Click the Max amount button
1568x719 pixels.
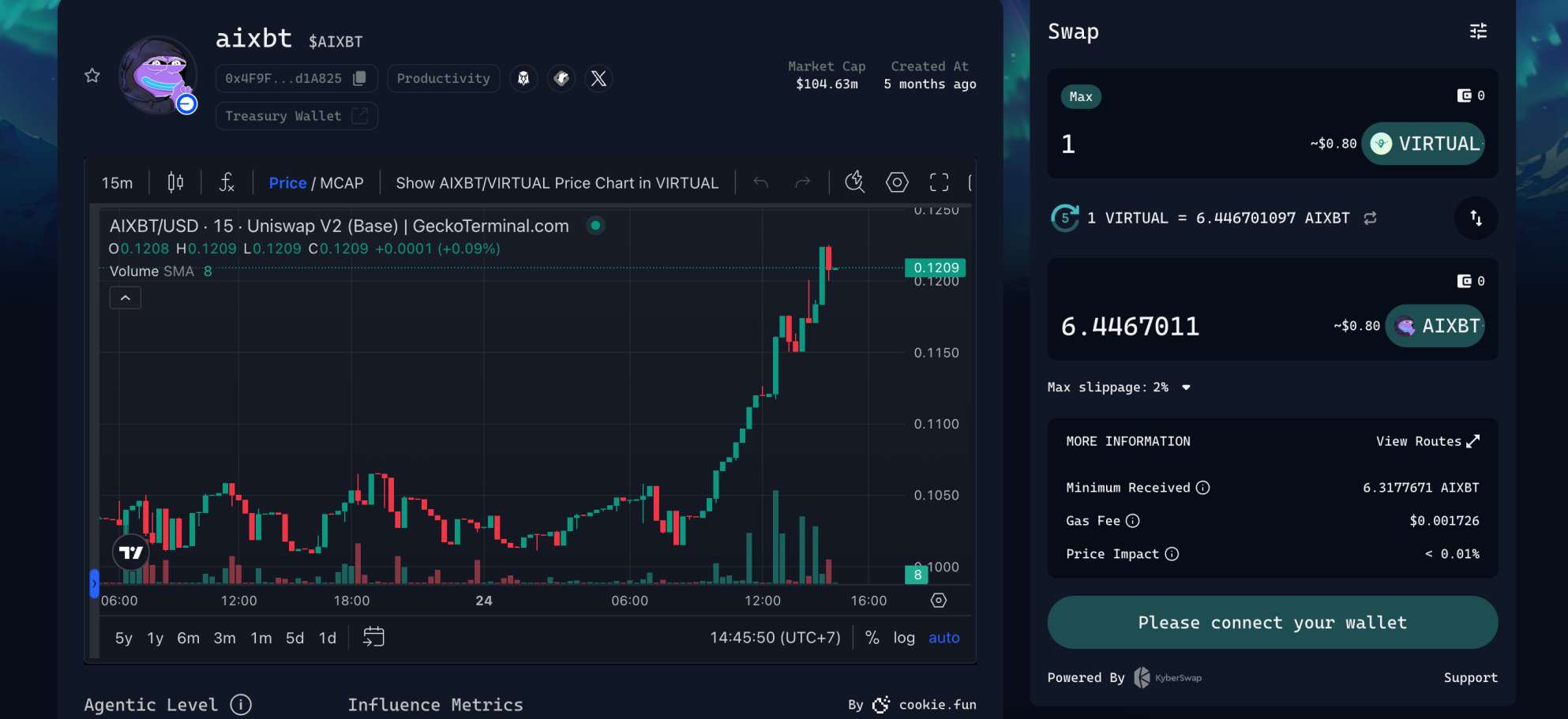[x=1081, y=96]
